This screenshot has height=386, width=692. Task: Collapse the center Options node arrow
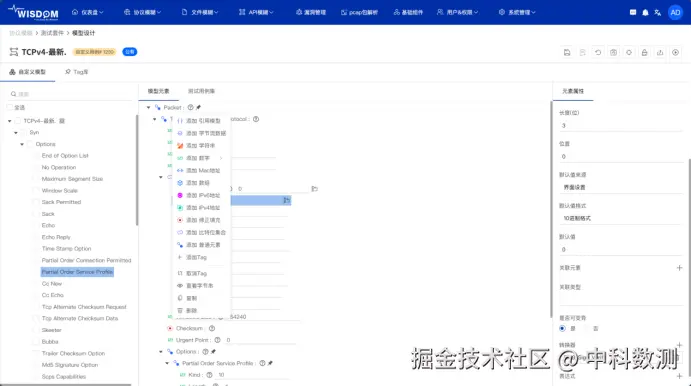[x=161, y=352]
